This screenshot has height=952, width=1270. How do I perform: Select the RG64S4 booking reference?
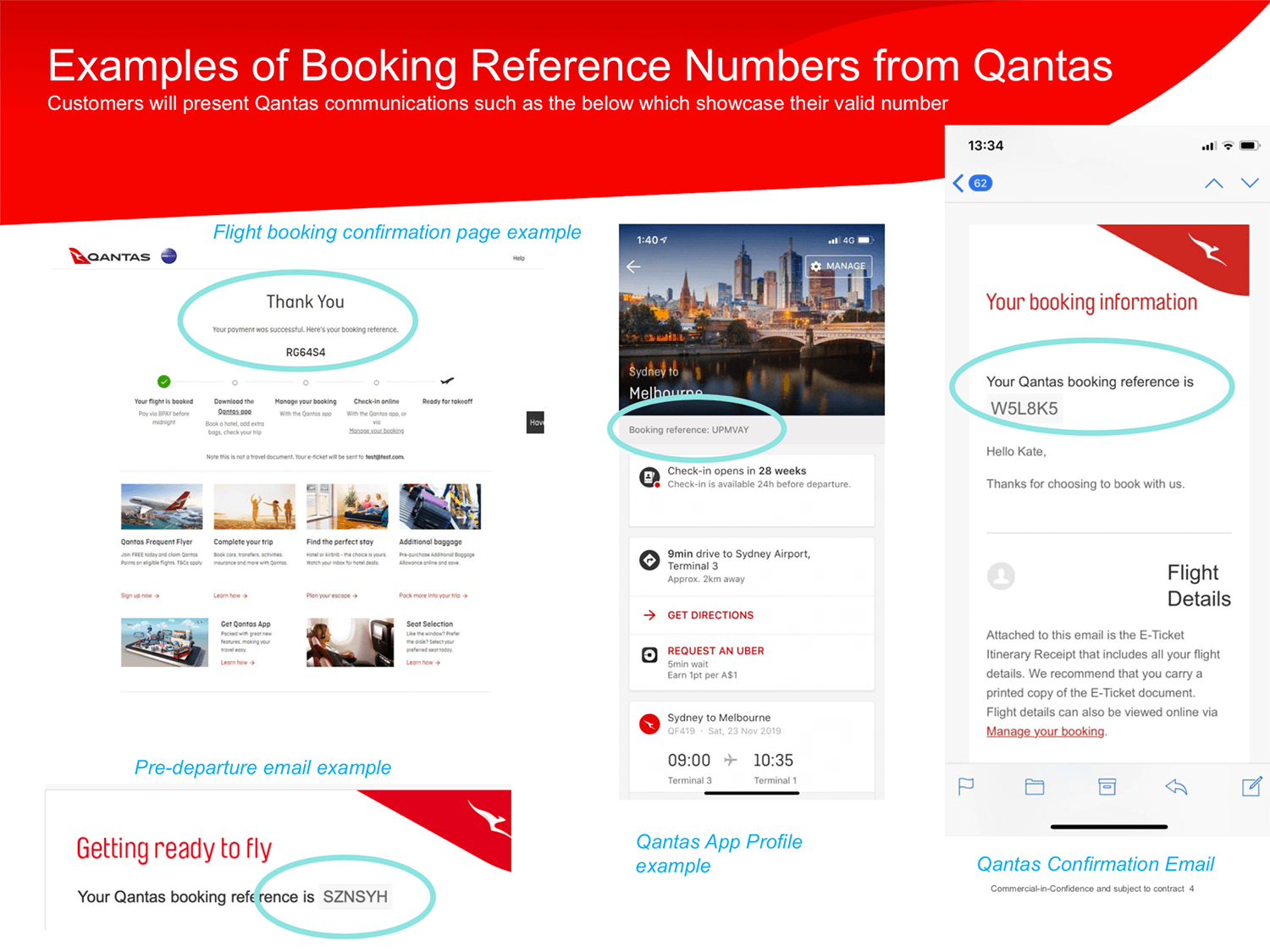(306, 353)
